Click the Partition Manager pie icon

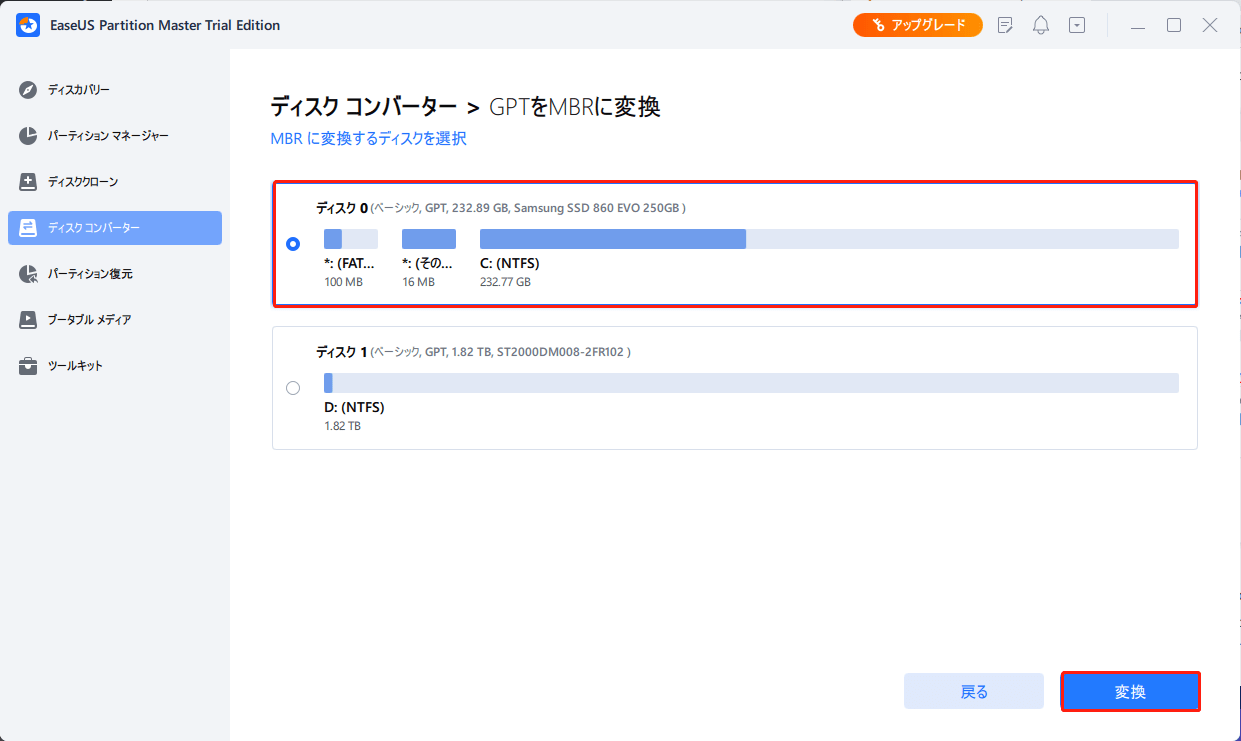coord(28,136)
